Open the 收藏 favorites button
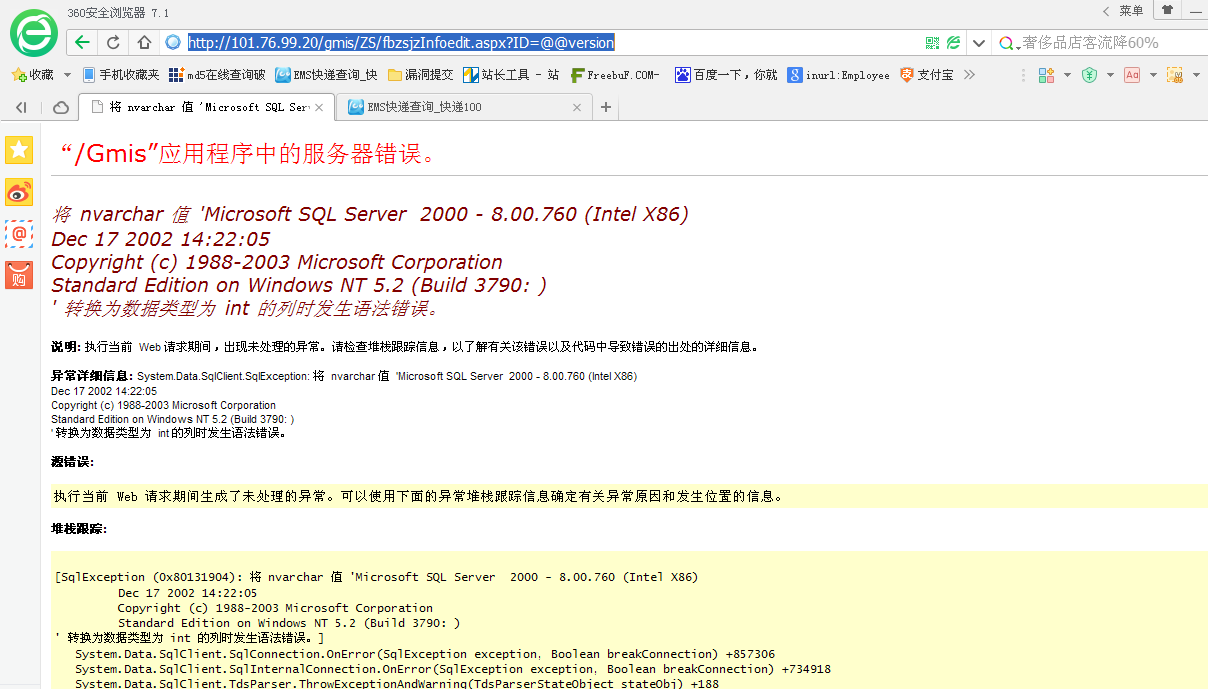 click(x=33, y=75)
